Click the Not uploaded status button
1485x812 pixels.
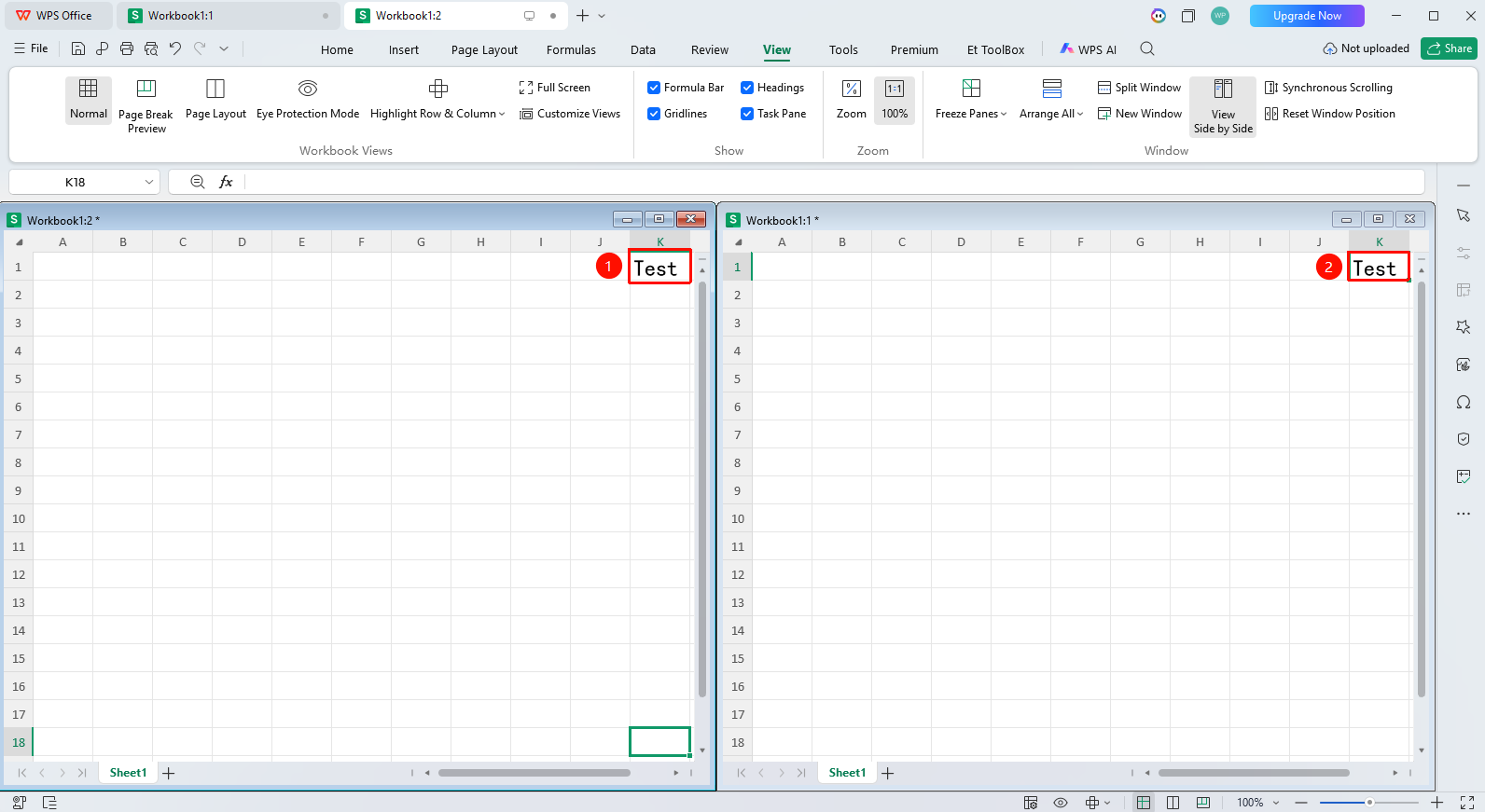pos(1366,48)
